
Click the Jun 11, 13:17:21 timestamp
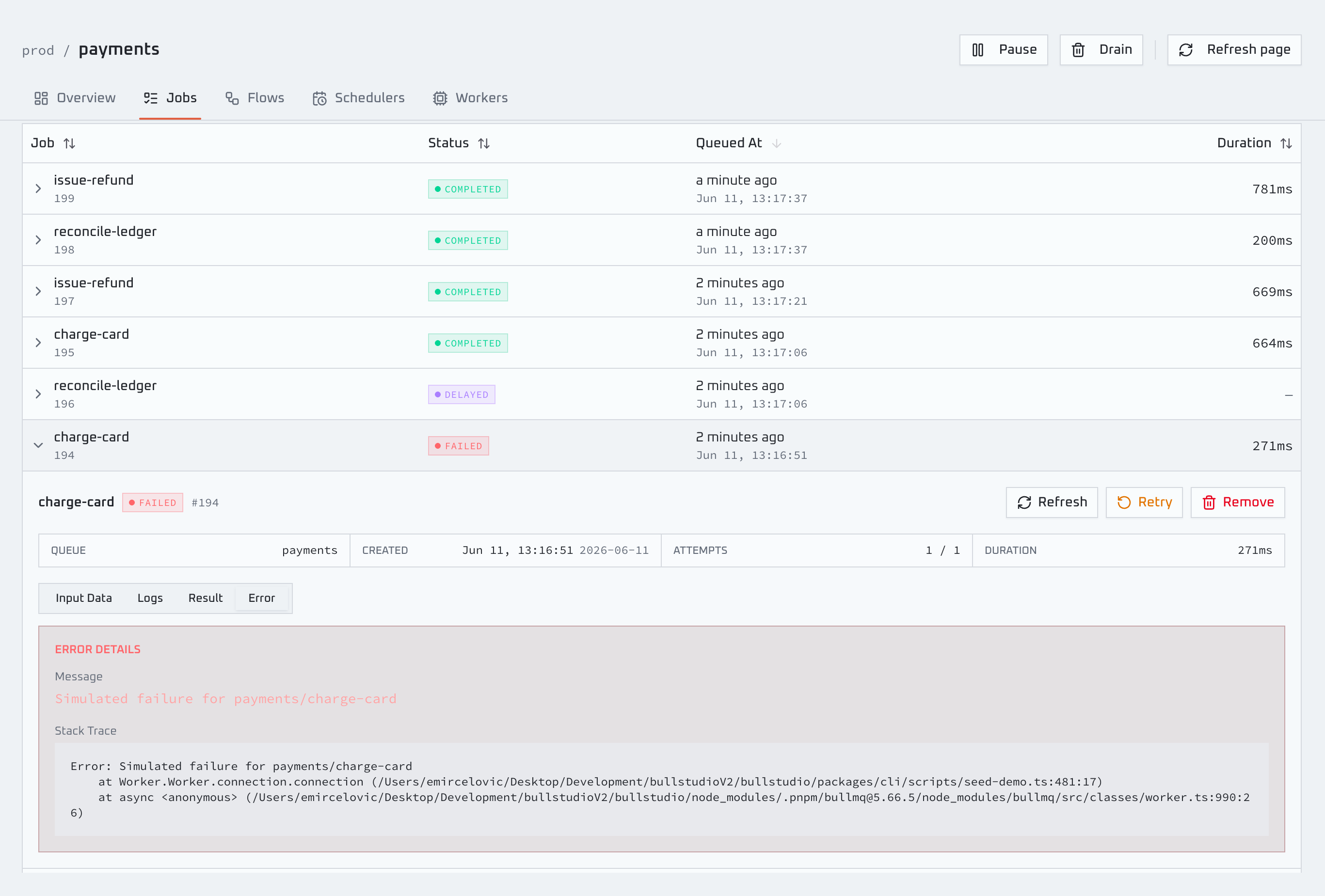pos(751,301)
